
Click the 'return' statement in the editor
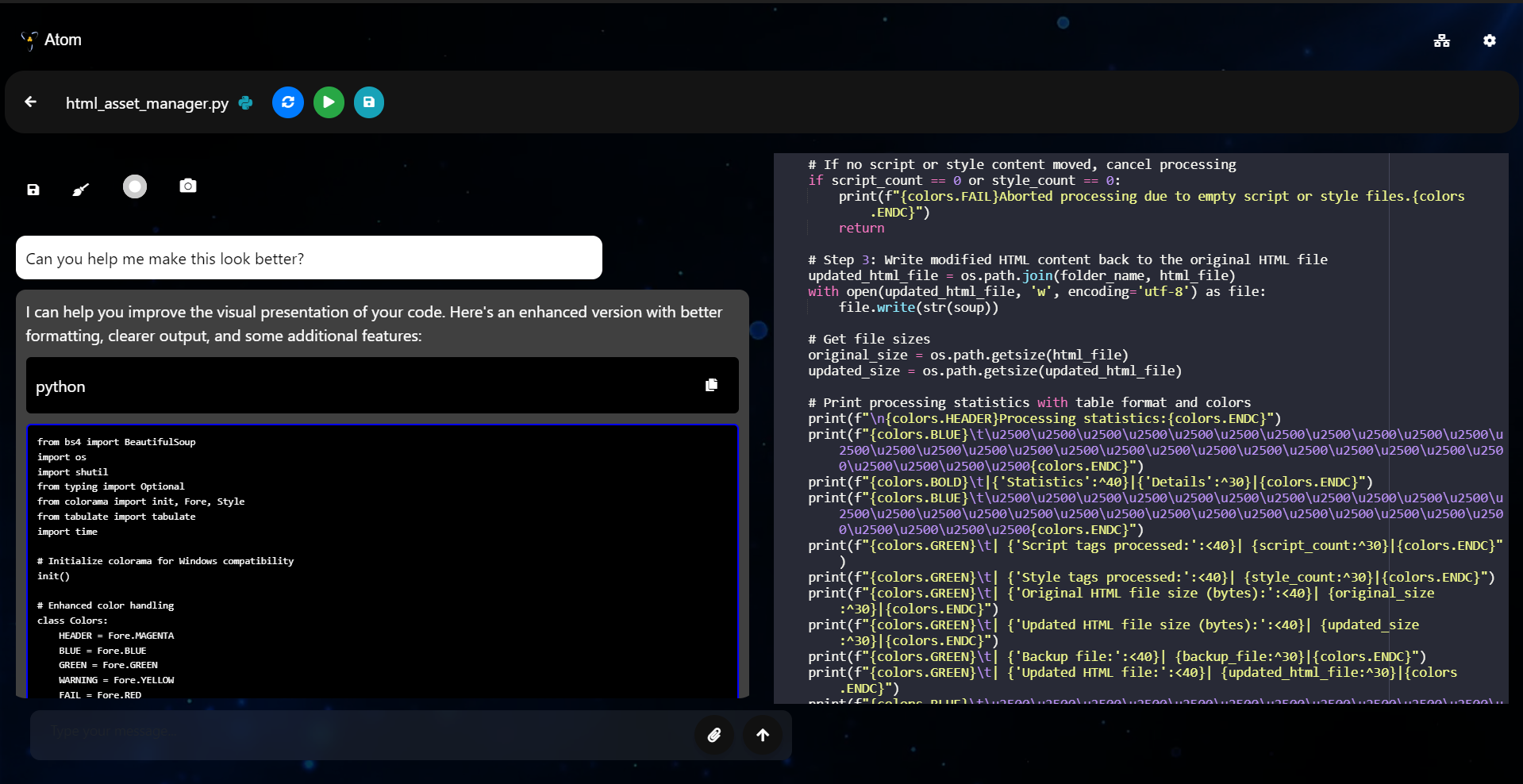tap(861, 229)
